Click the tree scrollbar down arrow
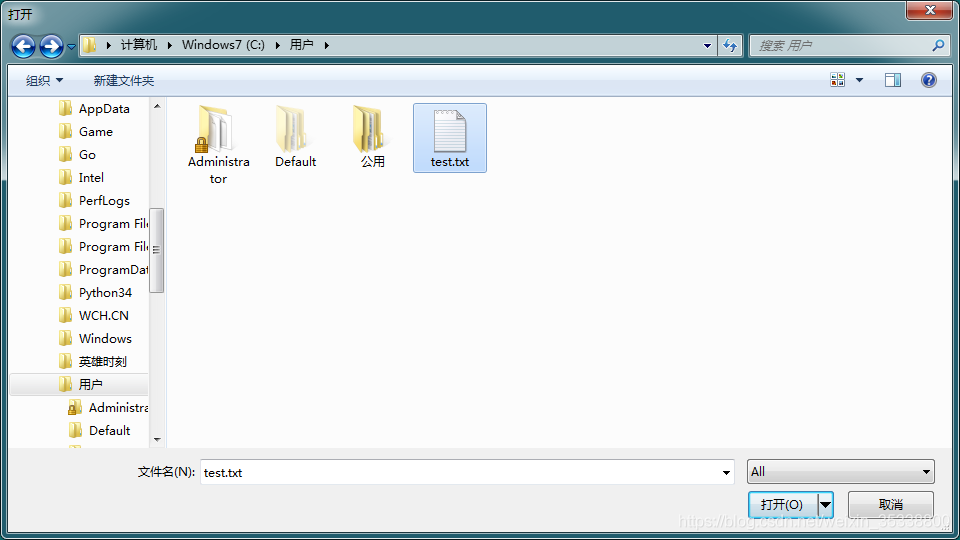This screenshot has height=540, width=960. (x=157, y=440)
